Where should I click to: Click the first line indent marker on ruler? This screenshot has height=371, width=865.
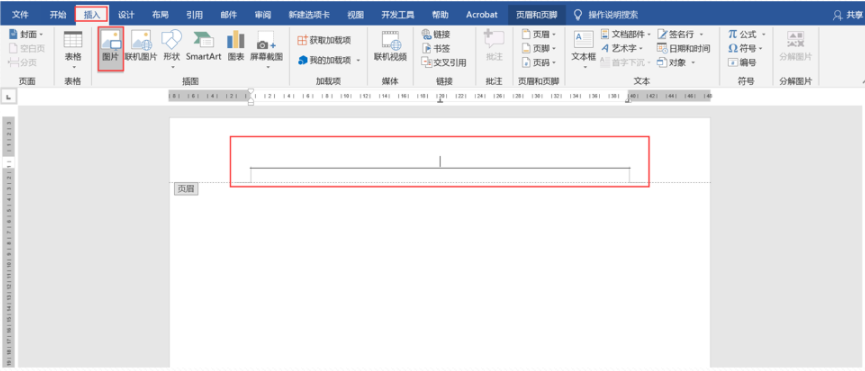(x=251, y=91)
